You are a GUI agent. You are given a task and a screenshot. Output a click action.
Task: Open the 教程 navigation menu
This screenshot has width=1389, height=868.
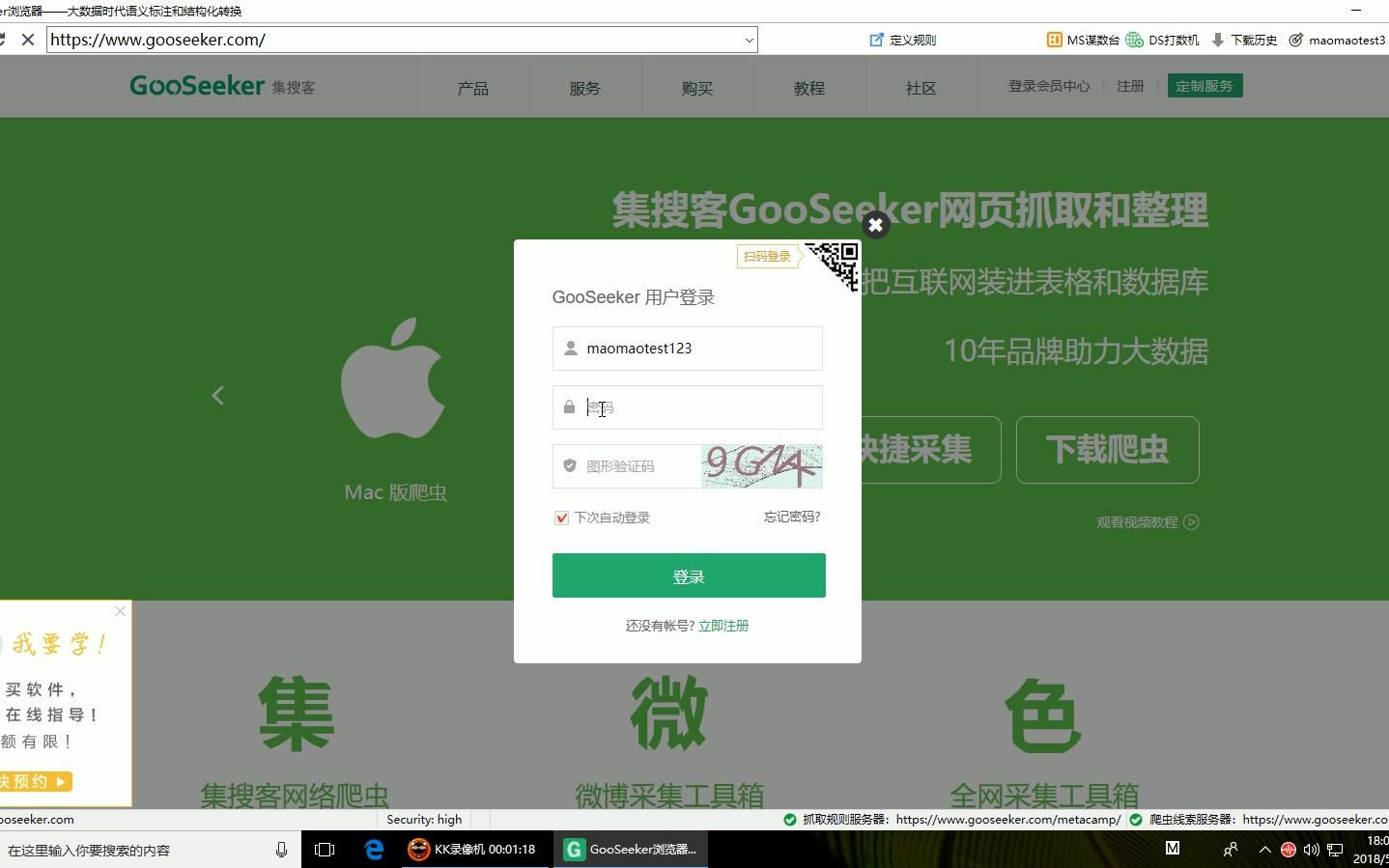pyautogui.click(x=809, y=88)
